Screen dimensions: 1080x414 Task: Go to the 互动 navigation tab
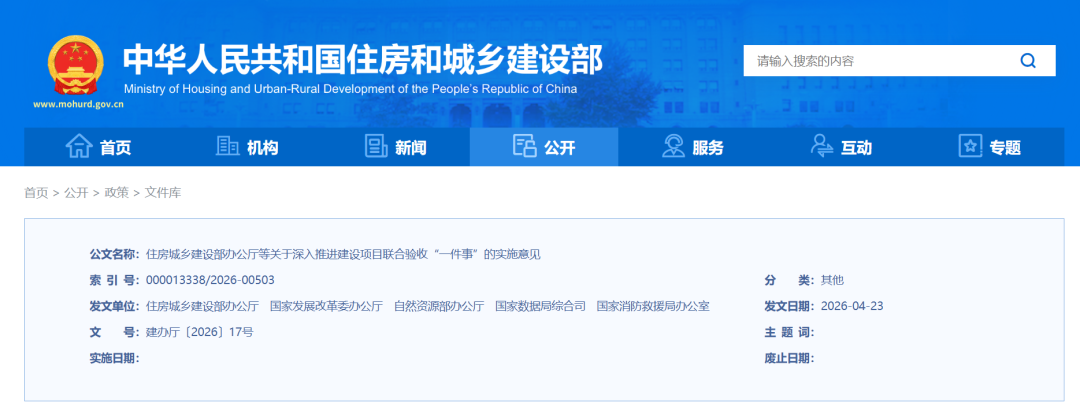pos(841,147)
